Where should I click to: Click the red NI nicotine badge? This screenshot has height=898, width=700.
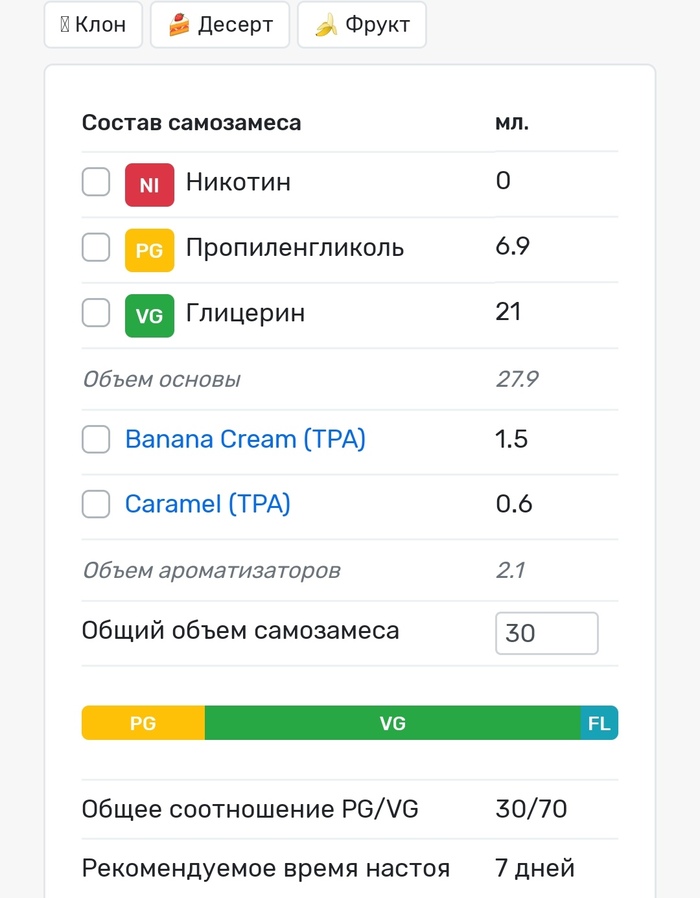tap(150, 184)
